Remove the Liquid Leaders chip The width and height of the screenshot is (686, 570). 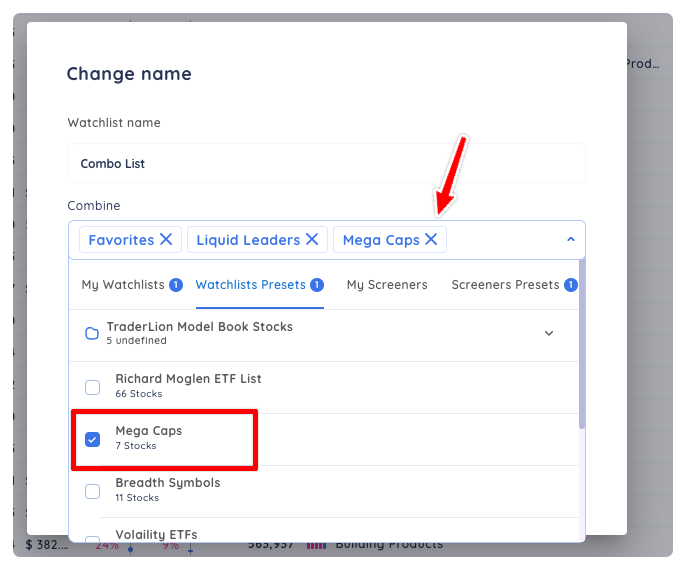312,239
